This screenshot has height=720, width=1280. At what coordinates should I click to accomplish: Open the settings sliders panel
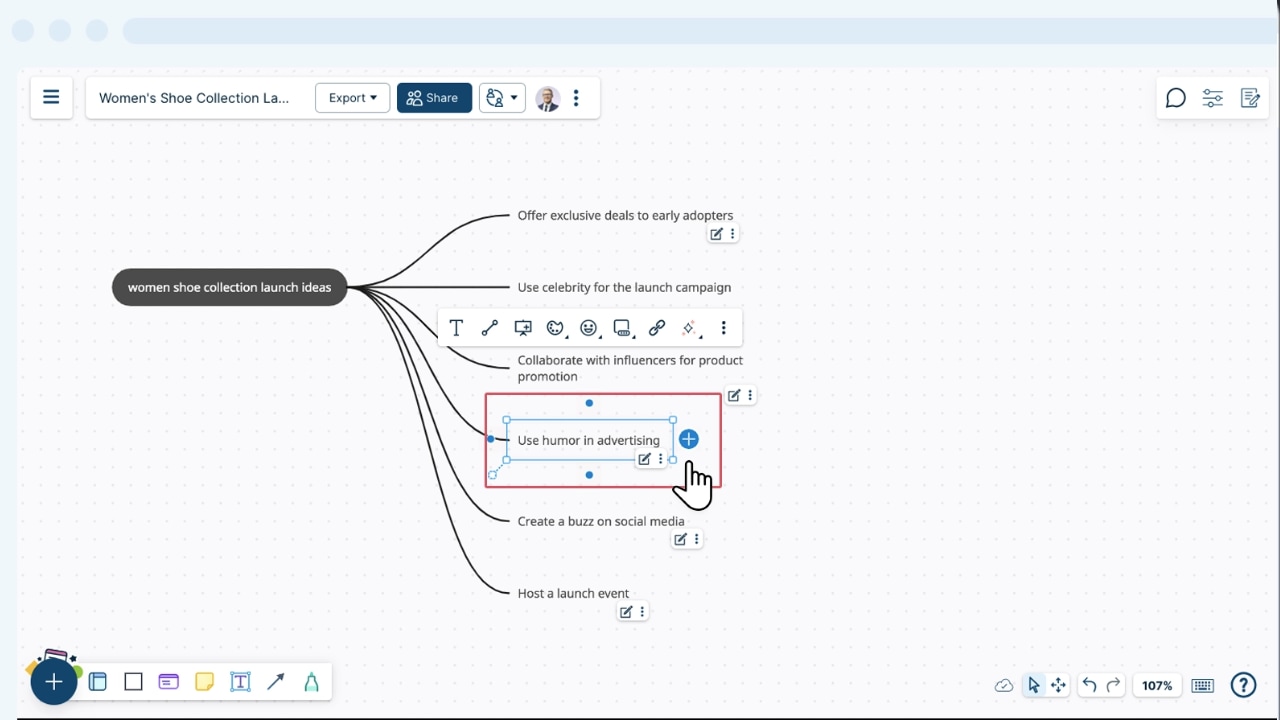[x=1212, y=98]
